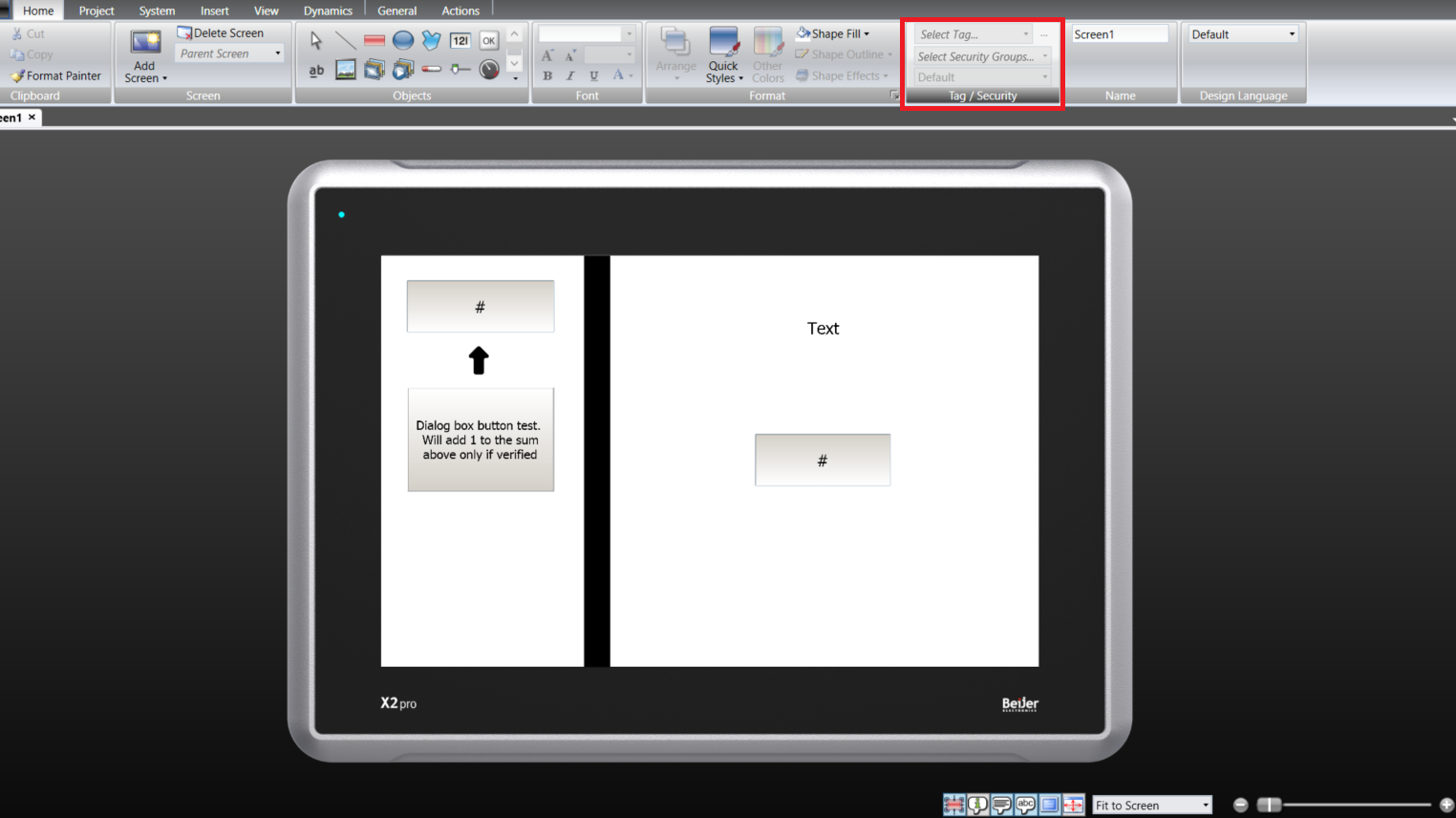Viewport: 1456px width, 818px height.
Task: Open the Fit to Screen zoom dropdown
Action: tap(1152, 806)
